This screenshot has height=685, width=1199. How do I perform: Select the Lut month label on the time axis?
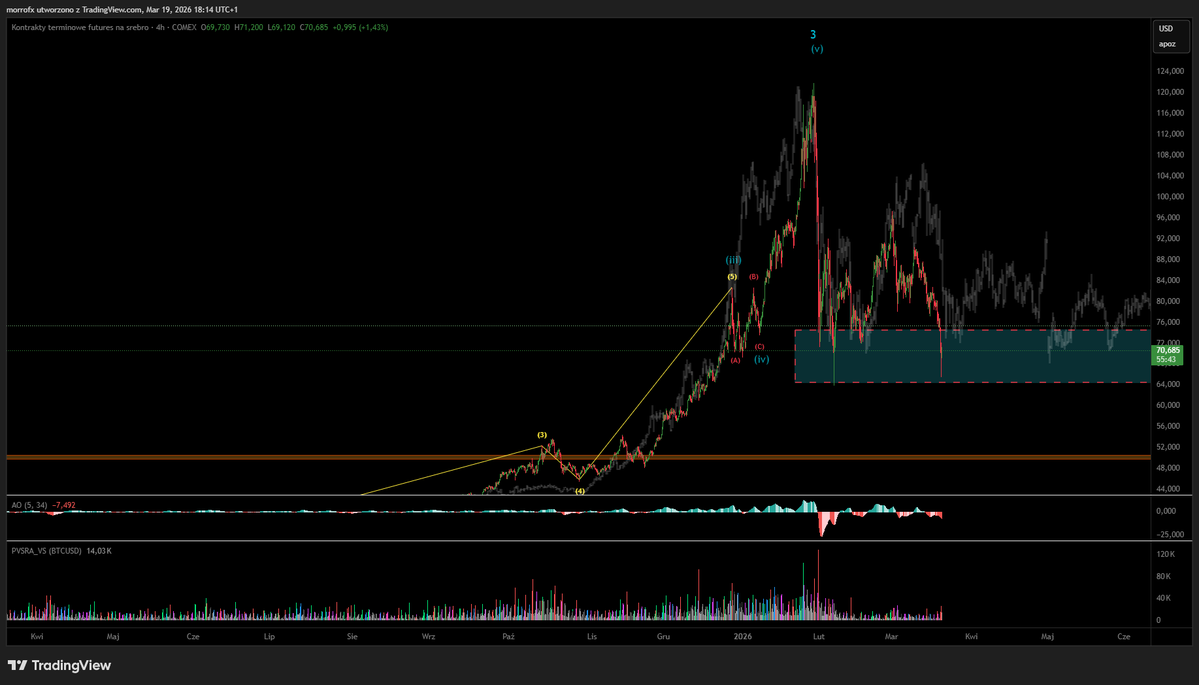818,635
